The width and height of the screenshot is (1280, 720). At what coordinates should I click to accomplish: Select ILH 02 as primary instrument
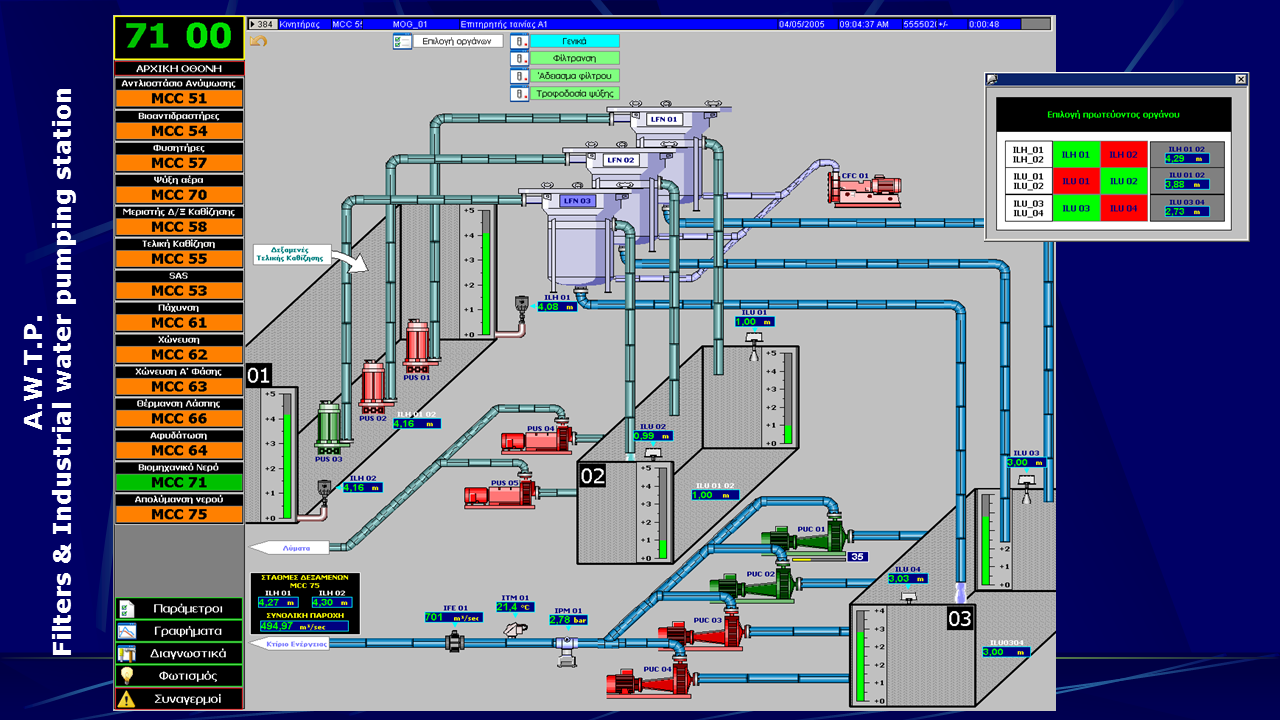tap(1123, 154)
